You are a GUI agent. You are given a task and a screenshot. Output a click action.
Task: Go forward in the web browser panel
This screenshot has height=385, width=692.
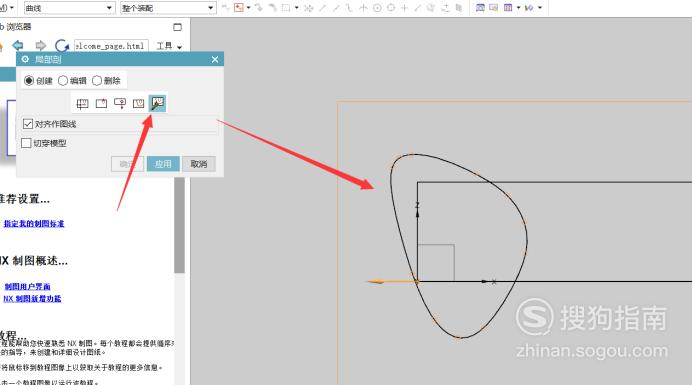41,45
